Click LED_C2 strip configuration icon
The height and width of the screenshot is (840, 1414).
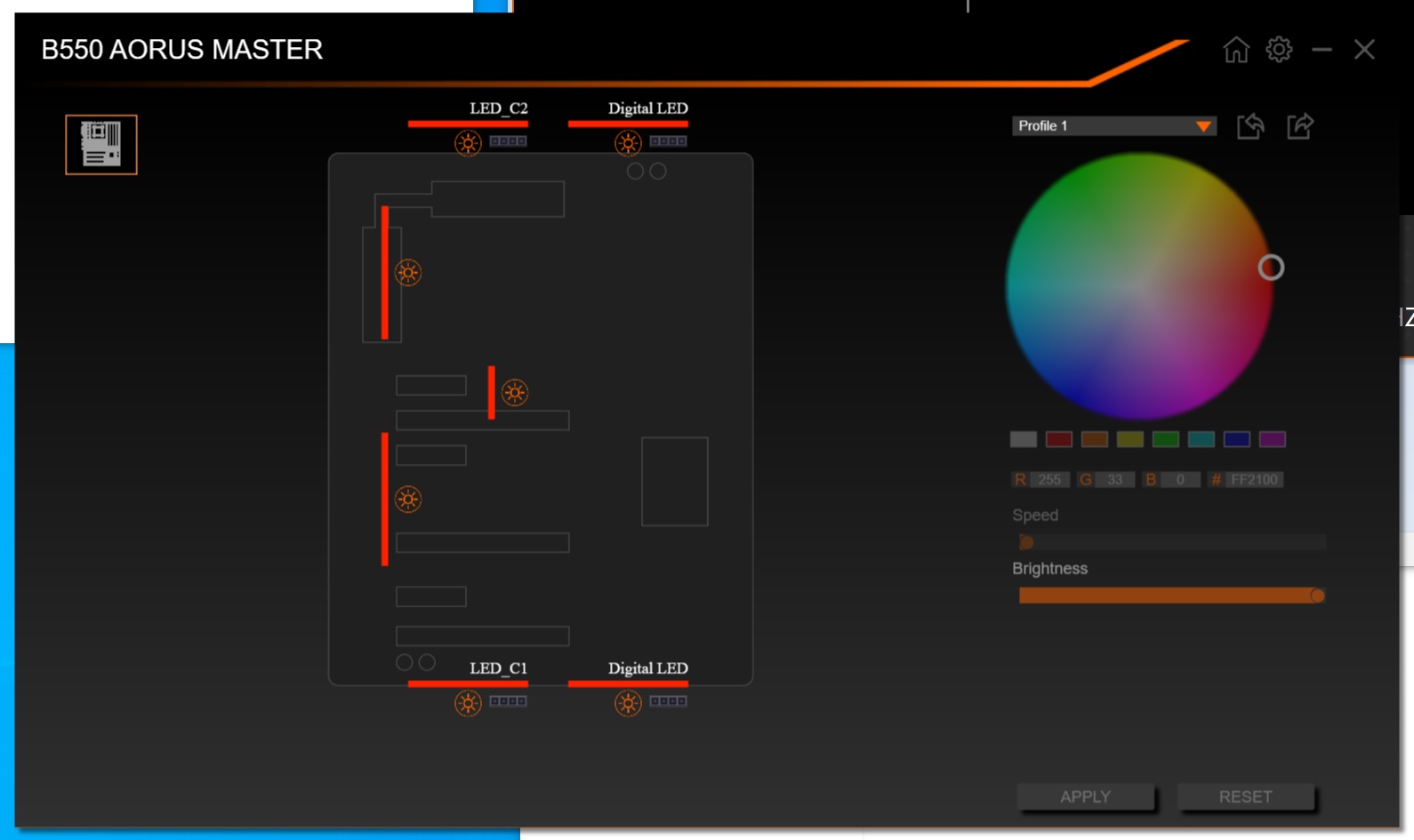click(508, 141)
